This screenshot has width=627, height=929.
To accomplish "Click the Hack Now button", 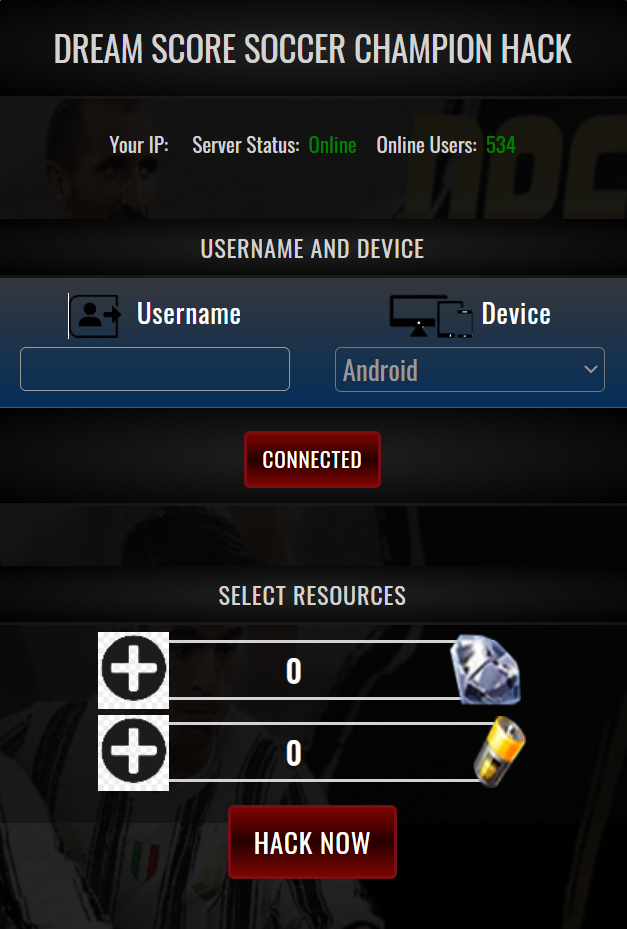I will tap(312, 842).
